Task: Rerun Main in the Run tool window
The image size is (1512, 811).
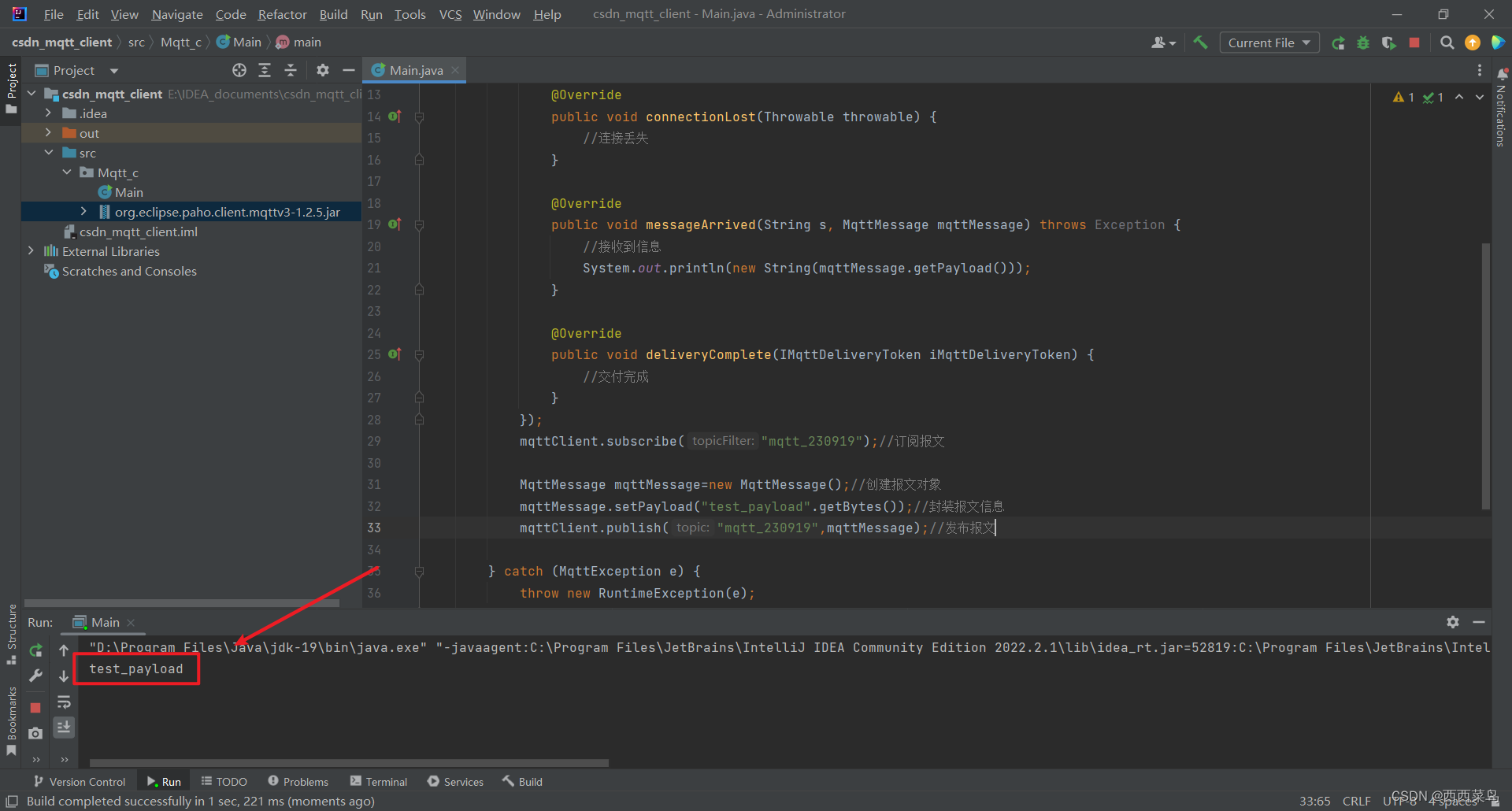Action: point(35,650)
